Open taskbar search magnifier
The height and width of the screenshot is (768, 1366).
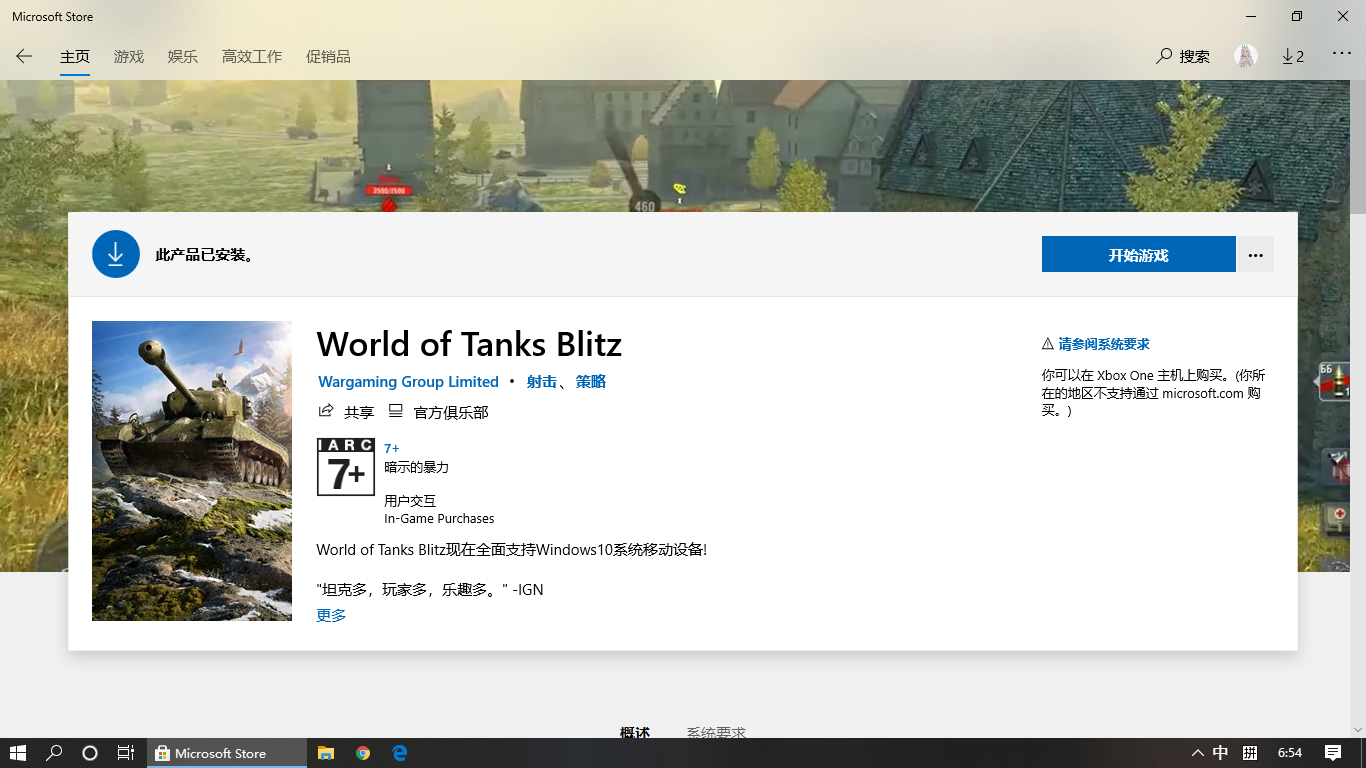(x=54, y=753)
